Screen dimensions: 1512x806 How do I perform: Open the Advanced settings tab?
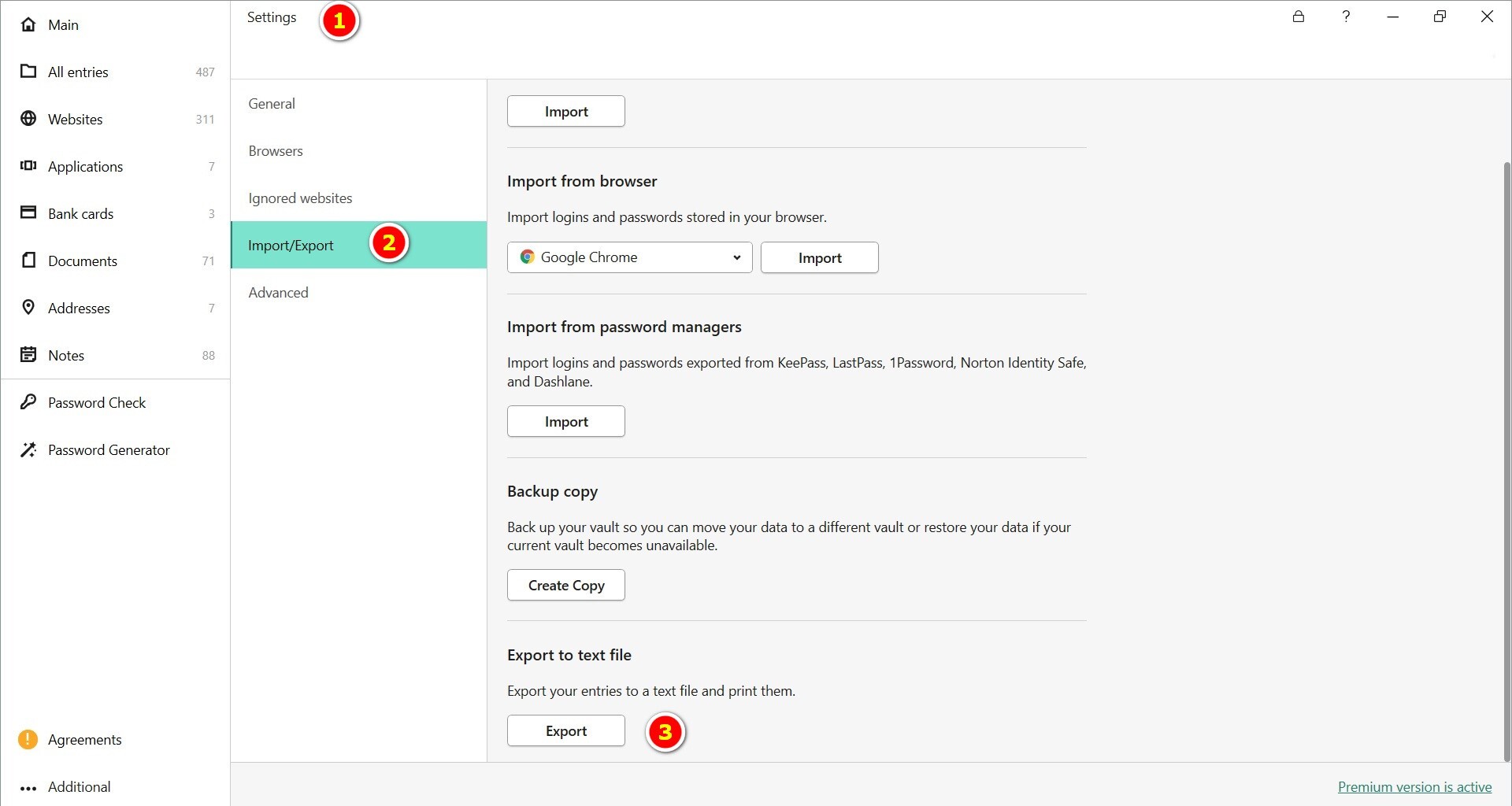pyautogui.click(x=278, y=293)
